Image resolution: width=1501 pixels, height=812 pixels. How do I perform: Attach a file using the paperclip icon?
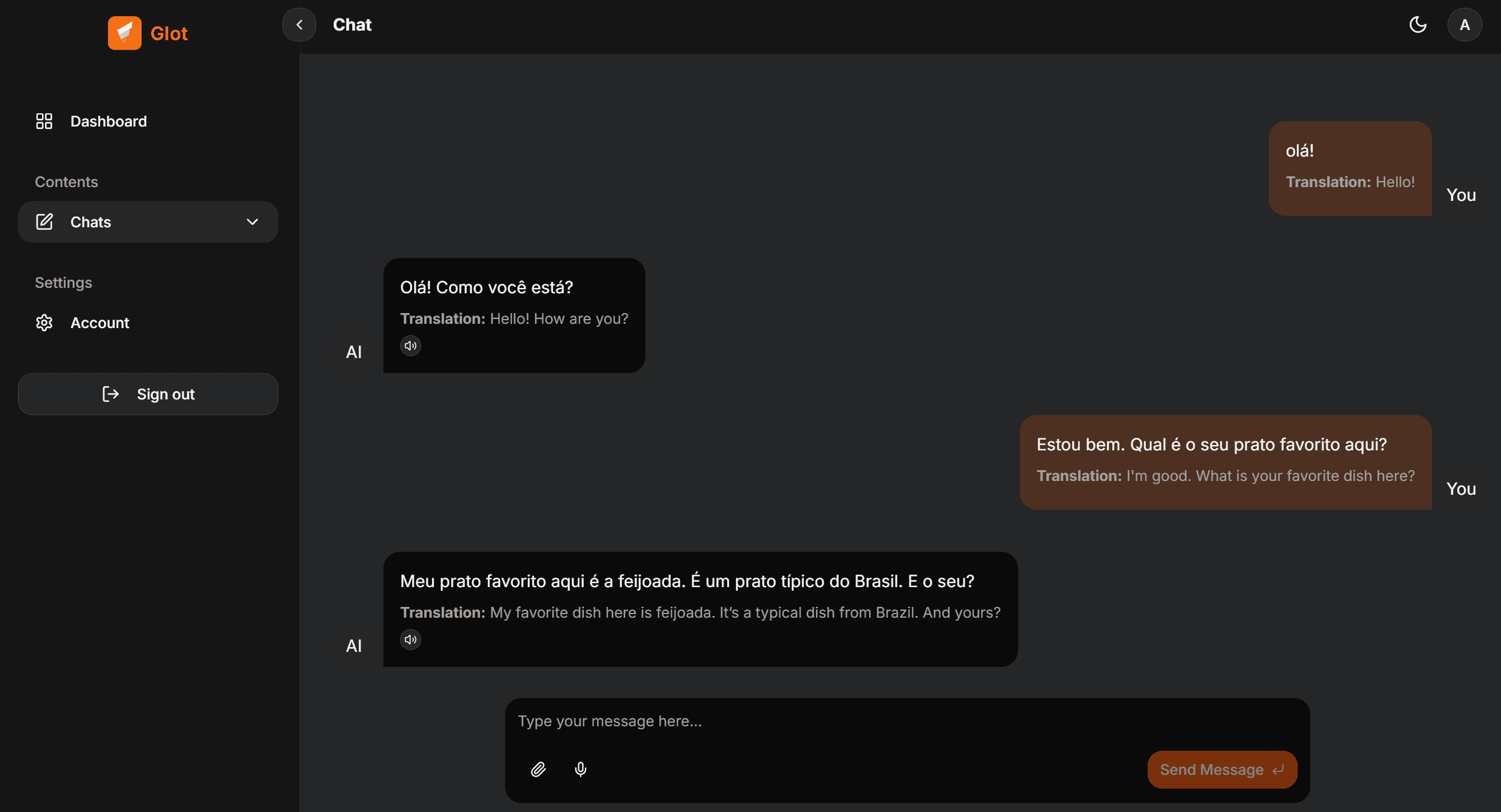tap(538, 769)
